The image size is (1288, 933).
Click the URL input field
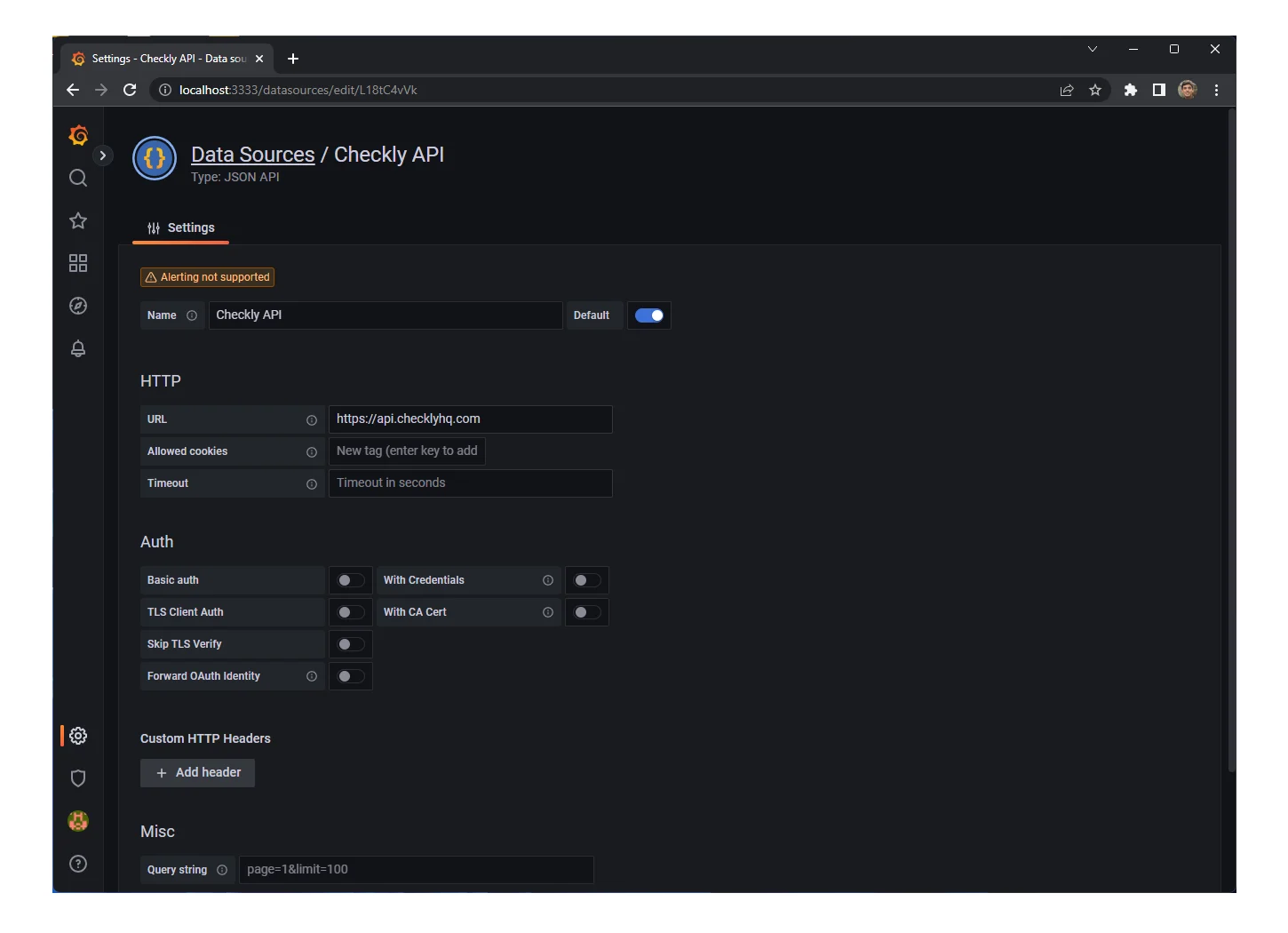[471, 419]
